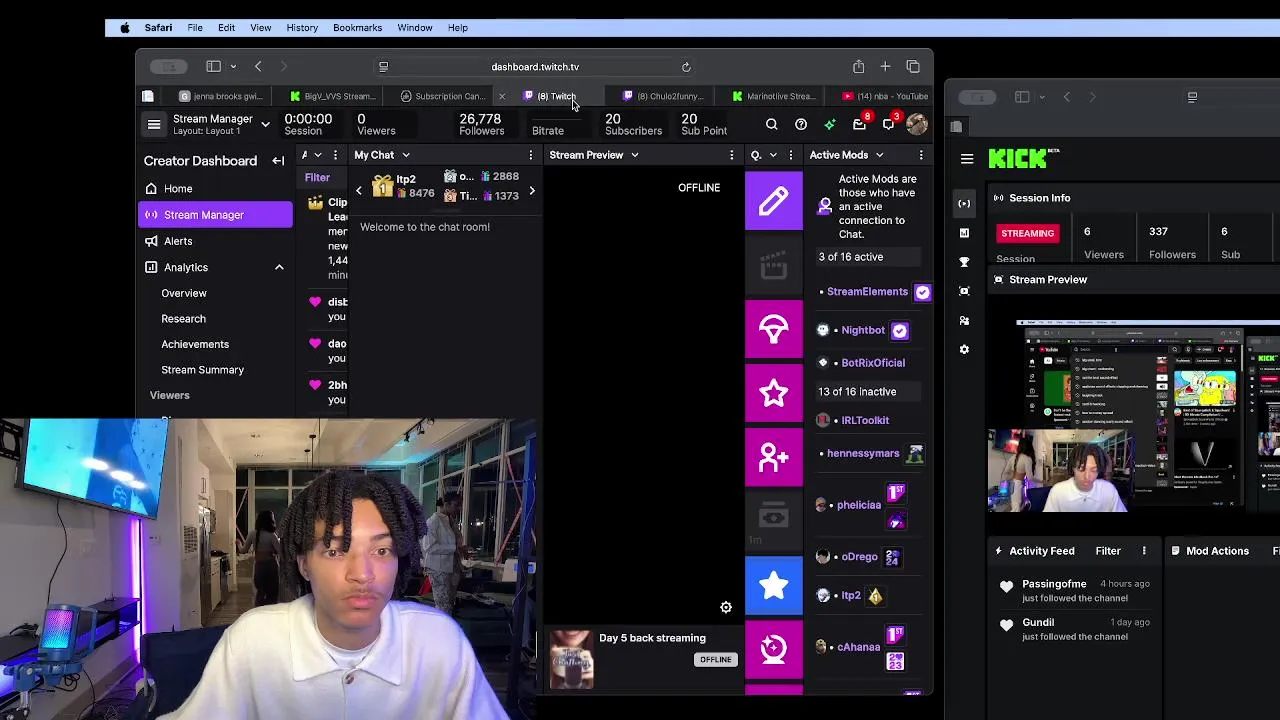This screenshot has height=720, width=1280.
Task: Expand Active Mods panel dropdown chevron
Action: point(879,155)
